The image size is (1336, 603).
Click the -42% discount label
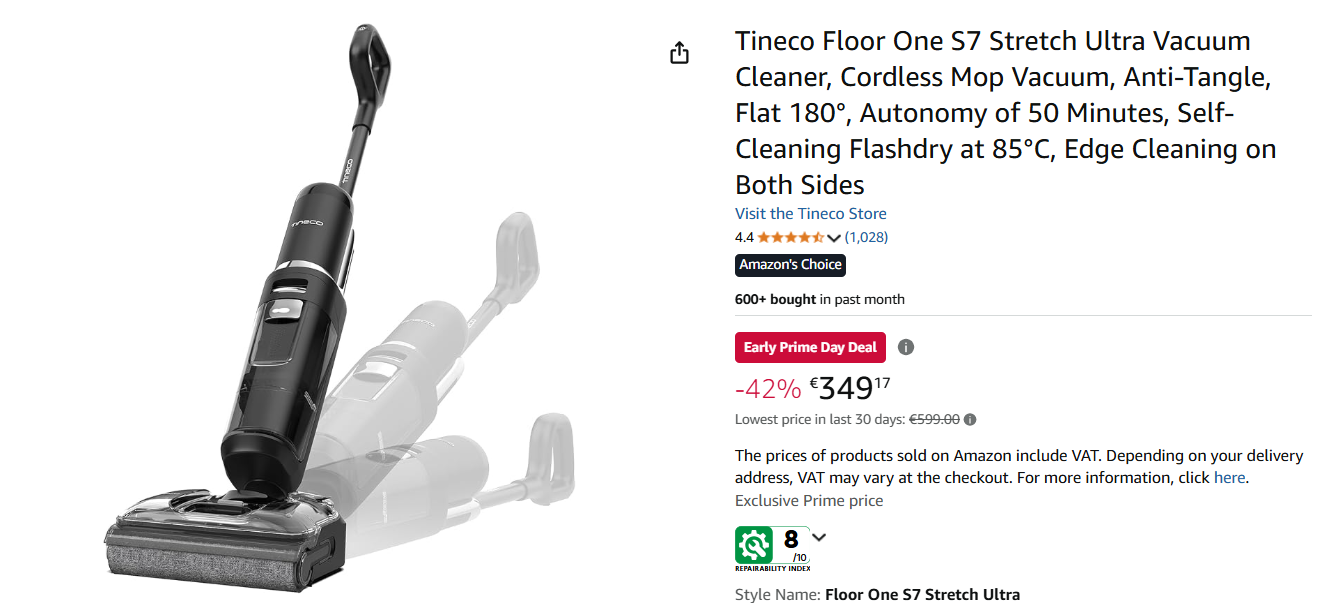pyautogui.click(x=767, y=388)
